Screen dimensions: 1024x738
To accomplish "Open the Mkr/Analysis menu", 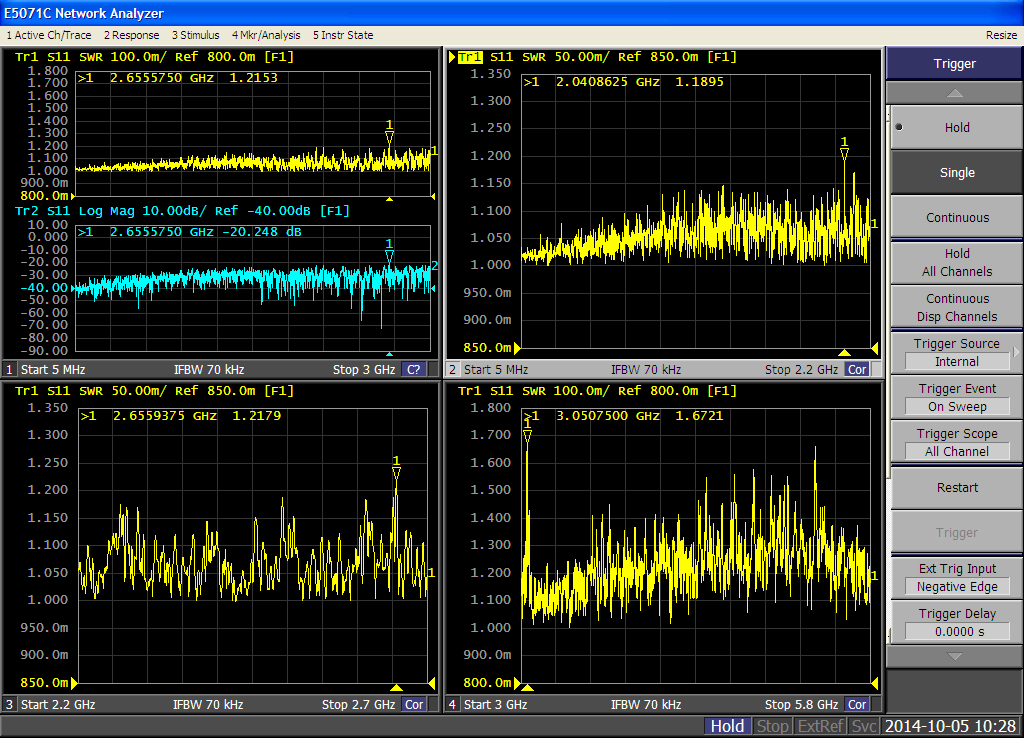I will click(x=266, y=35).
